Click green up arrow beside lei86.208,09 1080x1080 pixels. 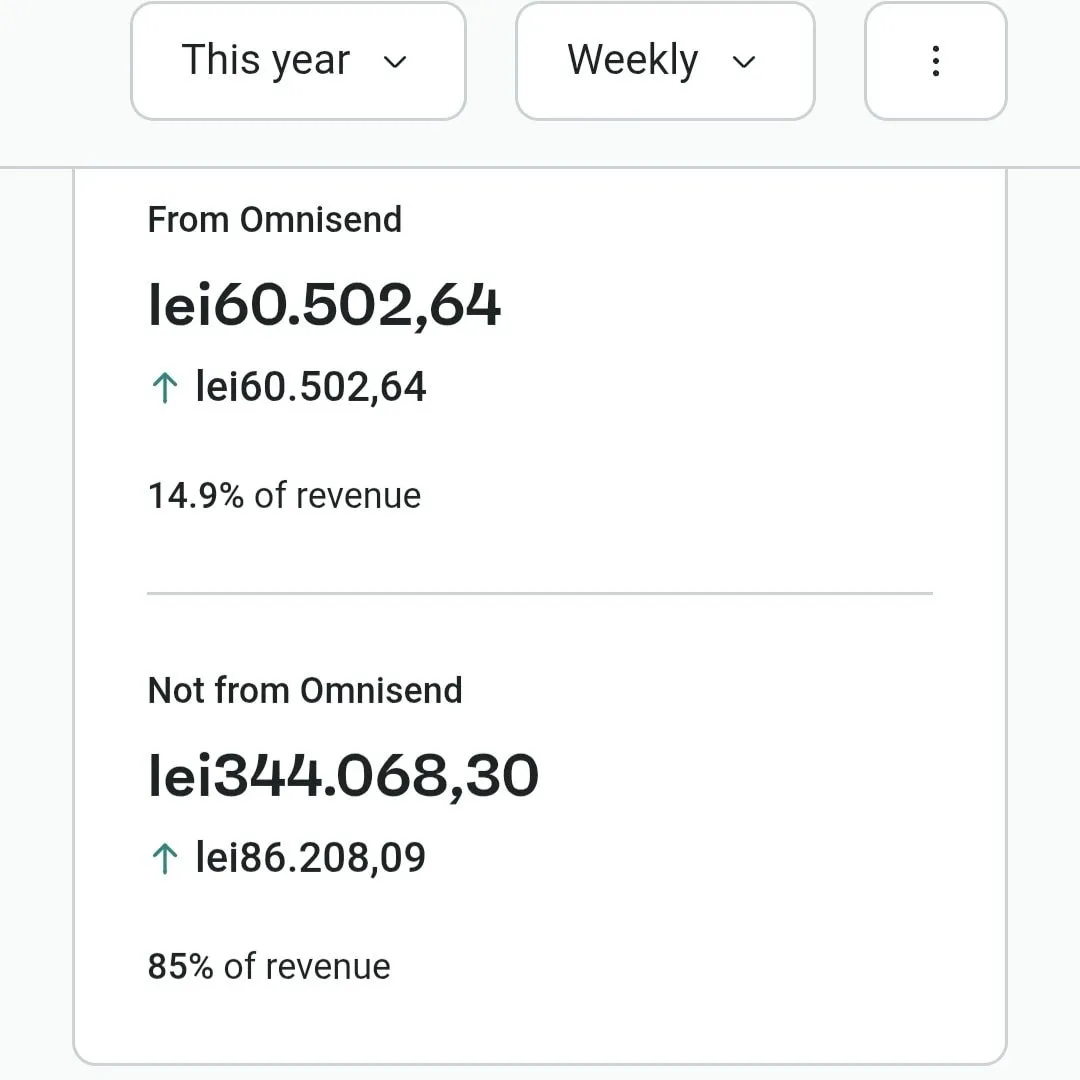[164, 858]
